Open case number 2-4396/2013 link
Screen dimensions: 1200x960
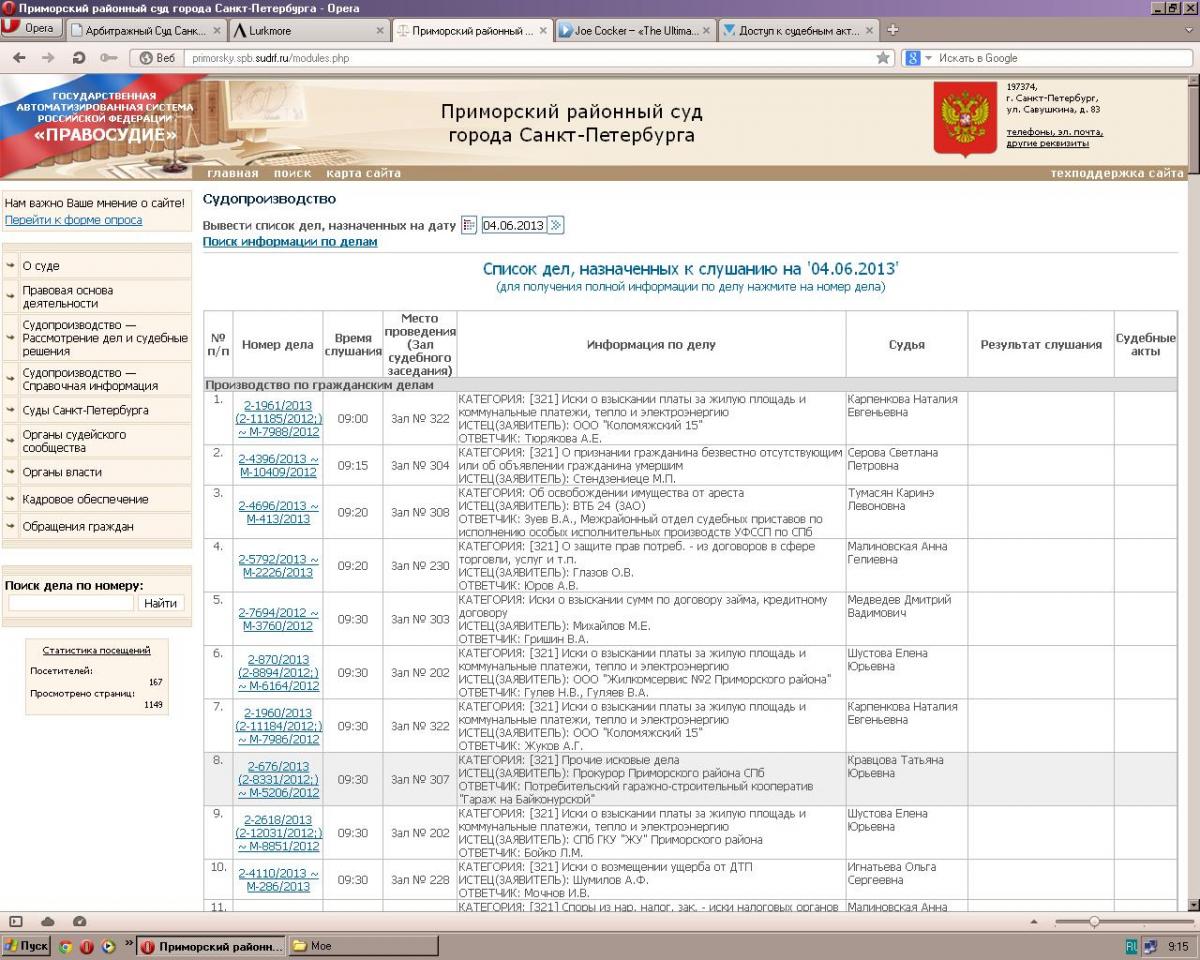[x=278, y=465]
